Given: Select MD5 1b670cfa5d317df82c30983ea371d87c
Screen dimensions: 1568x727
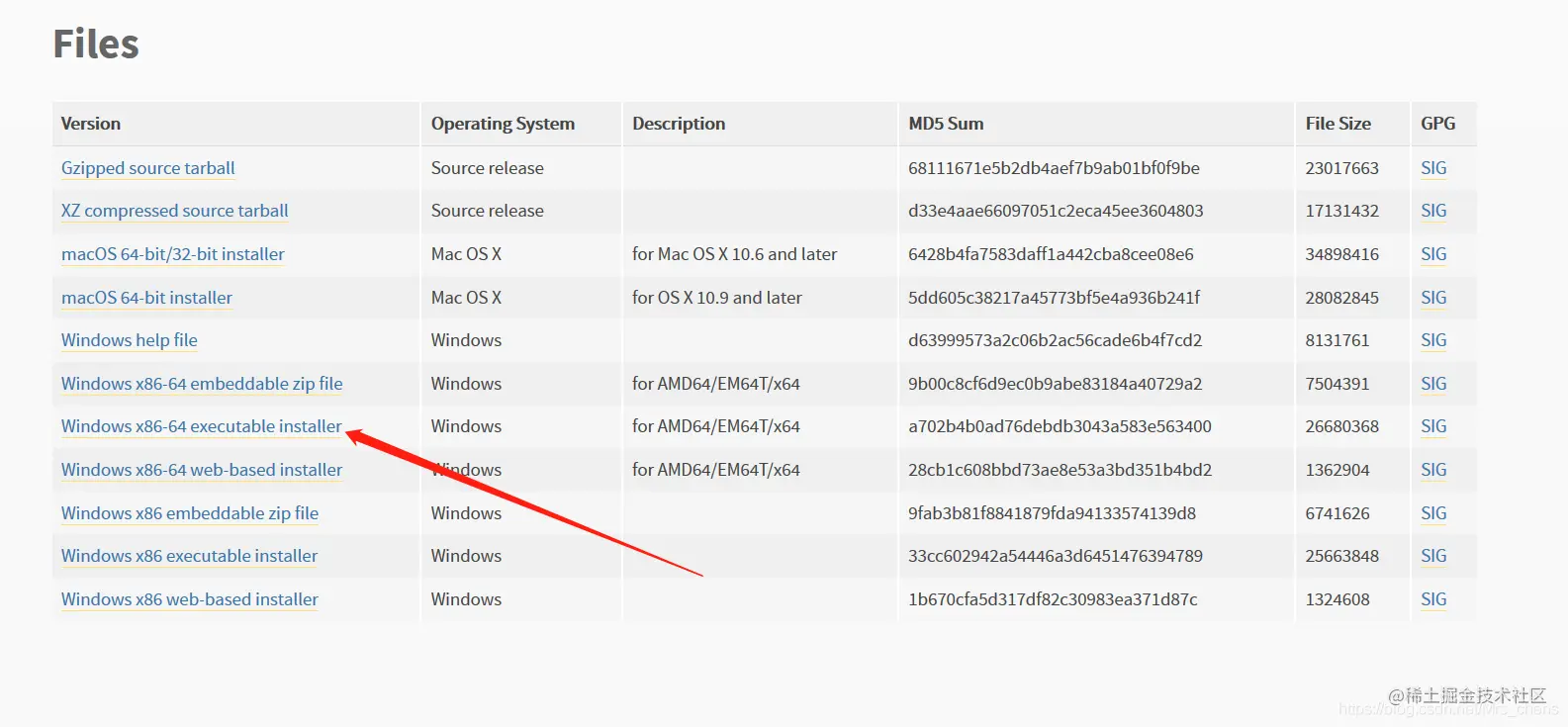Looking at the screenshot, I should tap(1053, 599).
